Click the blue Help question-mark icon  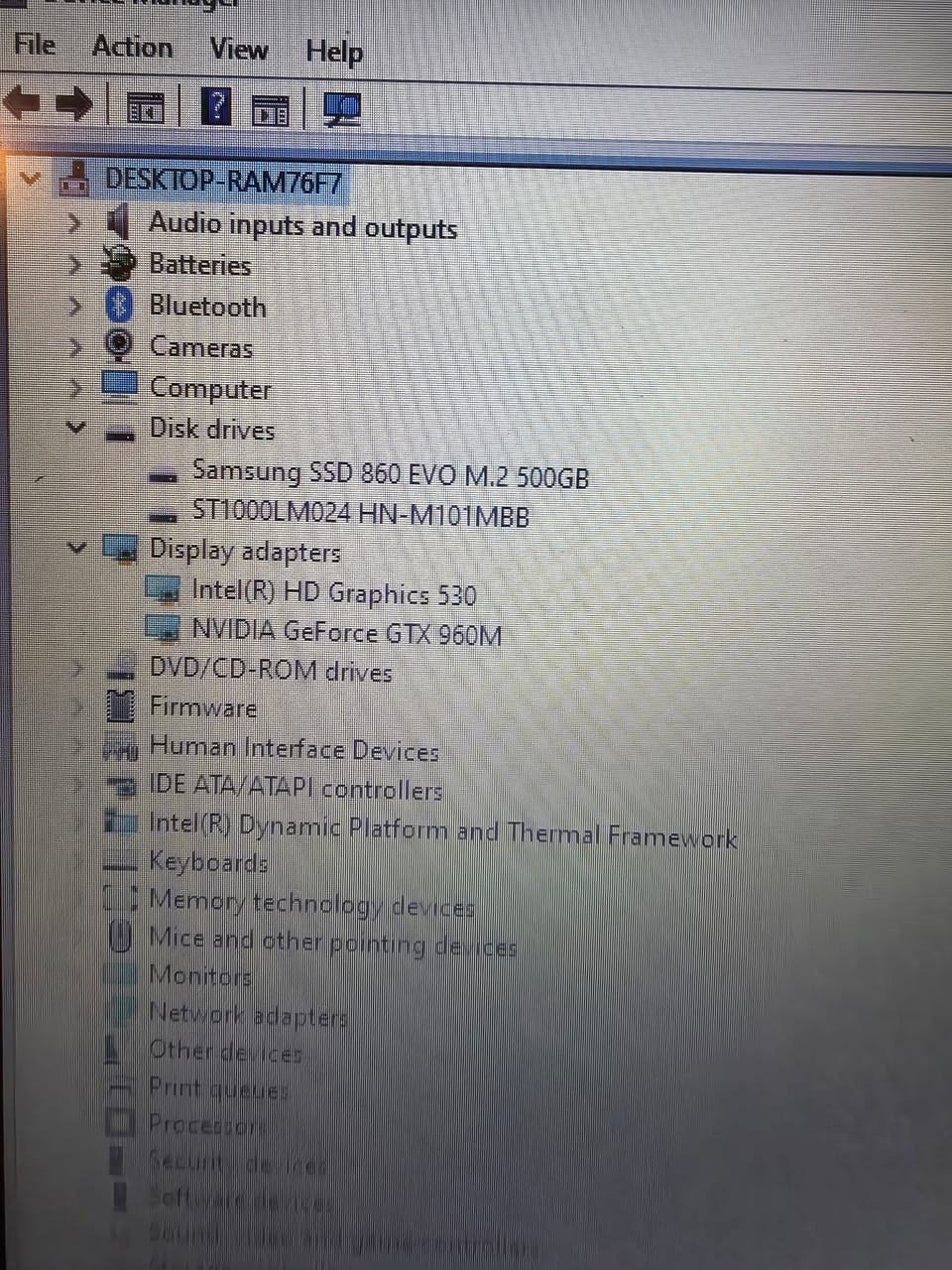216,106
